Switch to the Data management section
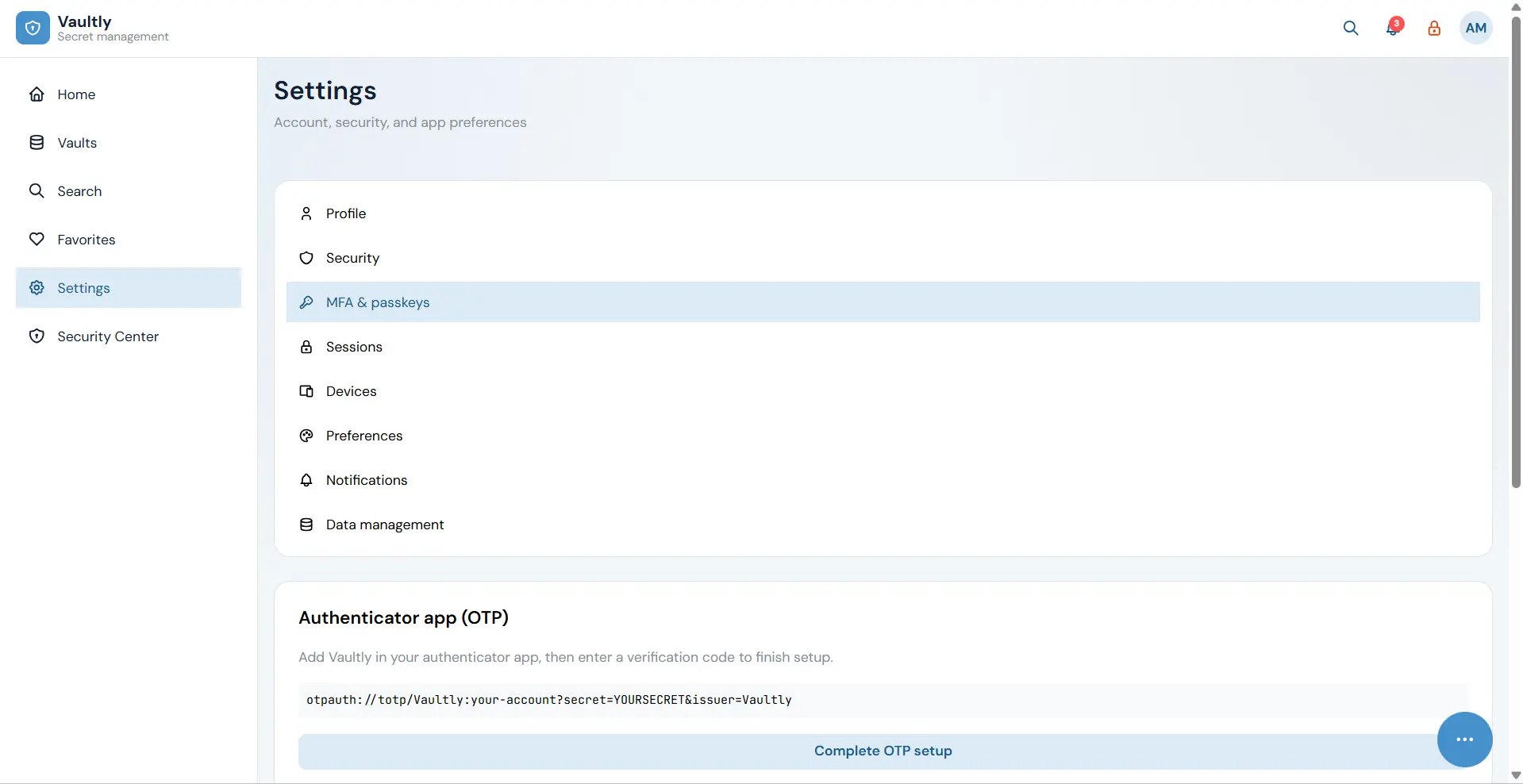Image resolution: width=1523 pixels, height=784 pixels. tap(883, 525)
